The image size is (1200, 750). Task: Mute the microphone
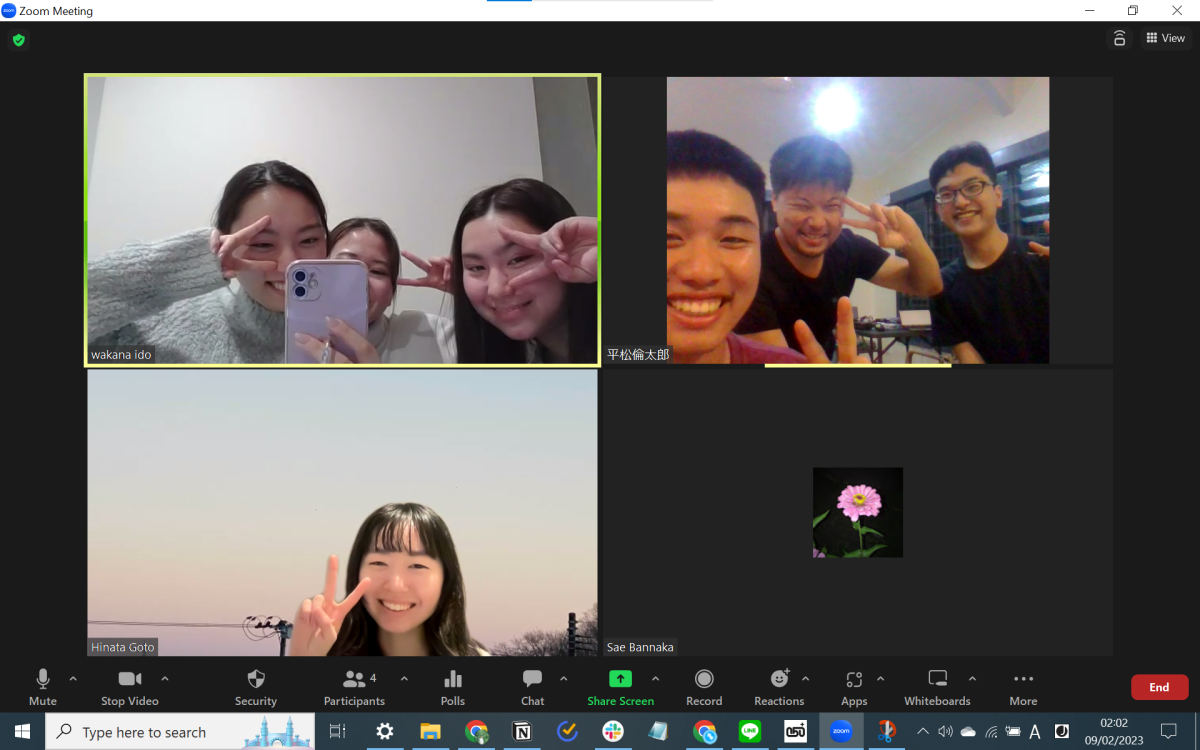[x=43, y=686]
